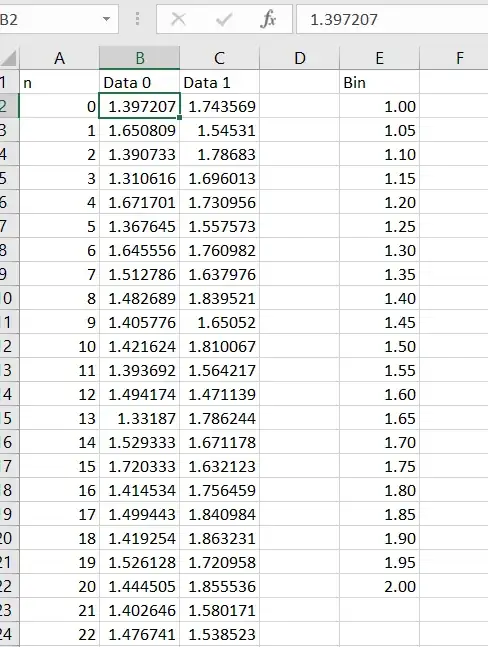Click the Enter checkmark formula bar icon

(224, 19)
